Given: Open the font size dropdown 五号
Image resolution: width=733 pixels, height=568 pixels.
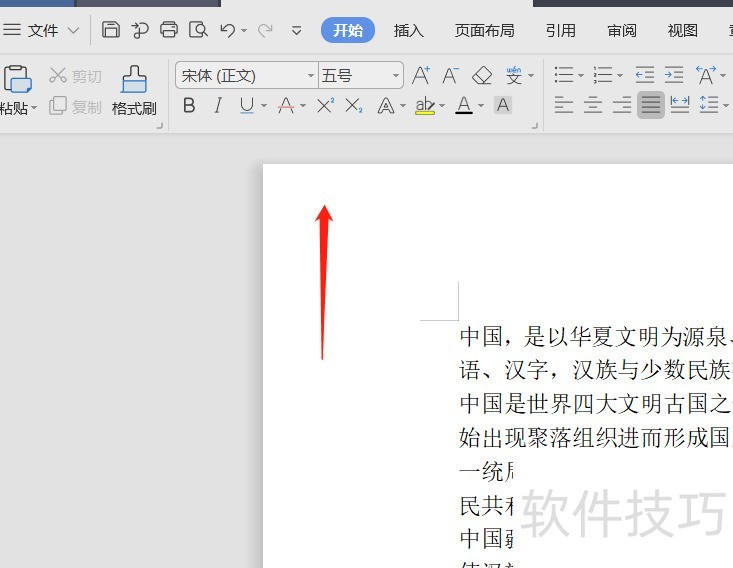Looking at the screenshot, I should (360, 75).
